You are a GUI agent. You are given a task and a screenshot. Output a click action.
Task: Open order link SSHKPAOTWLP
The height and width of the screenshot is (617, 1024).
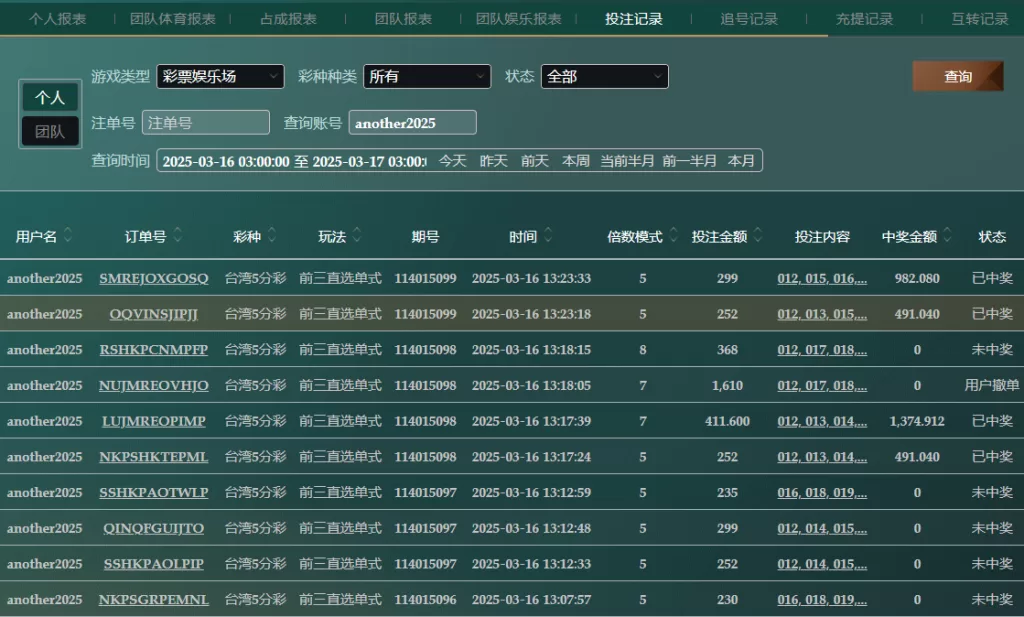[153, 492]
